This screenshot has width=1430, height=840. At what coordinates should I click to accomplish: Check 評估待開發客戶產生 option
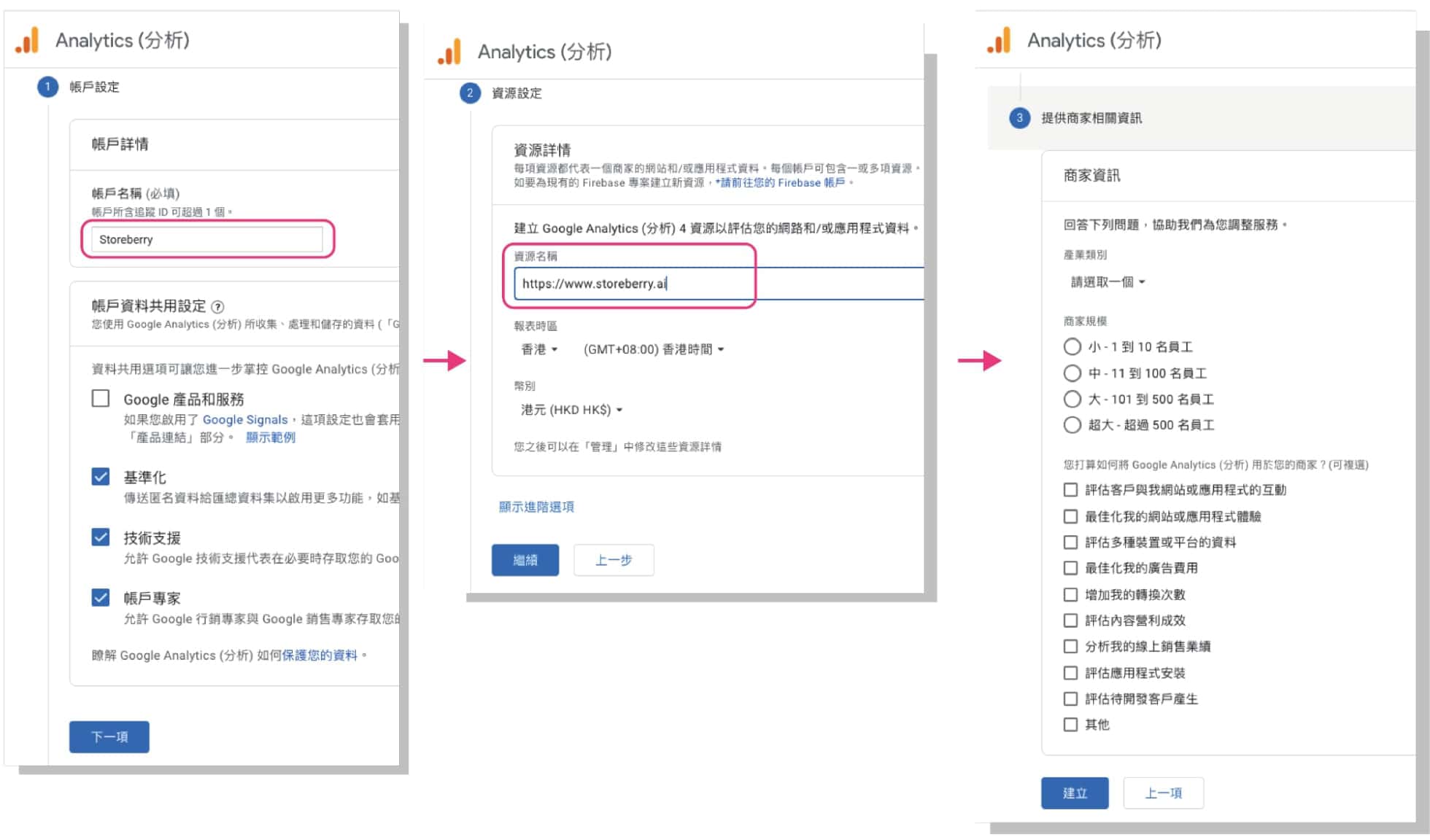point(1070,699)
